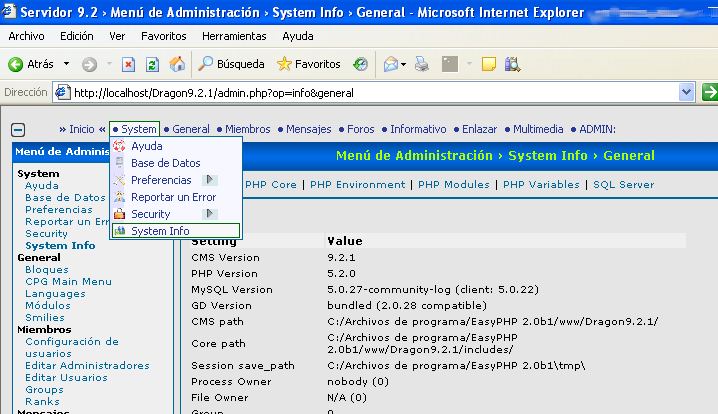Screen dimensions: 718x414
Task: Go to Home page via house icon
Action: click(x=177, y=64)
